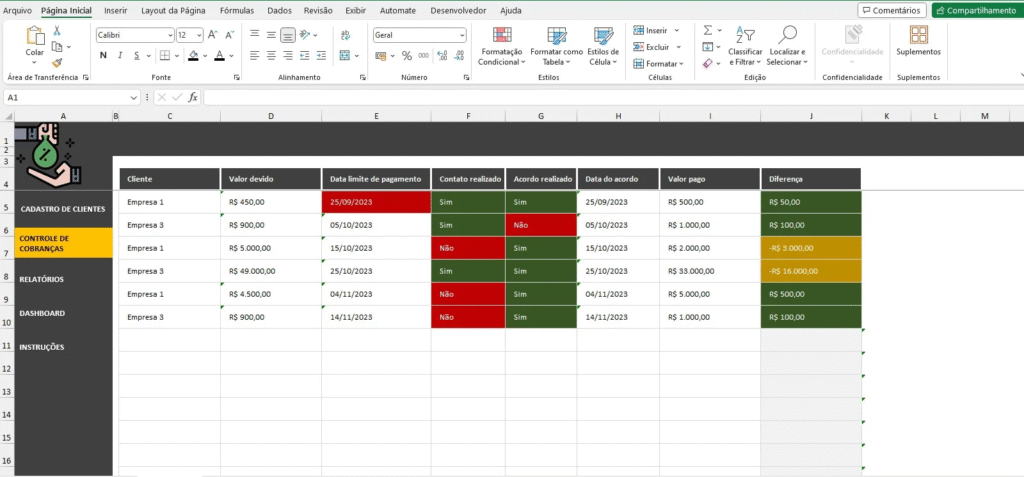The width and height of the screenshot is (1024, 477).
Task: Click the AutoSum sigma icon
Action: click(708, 31)
